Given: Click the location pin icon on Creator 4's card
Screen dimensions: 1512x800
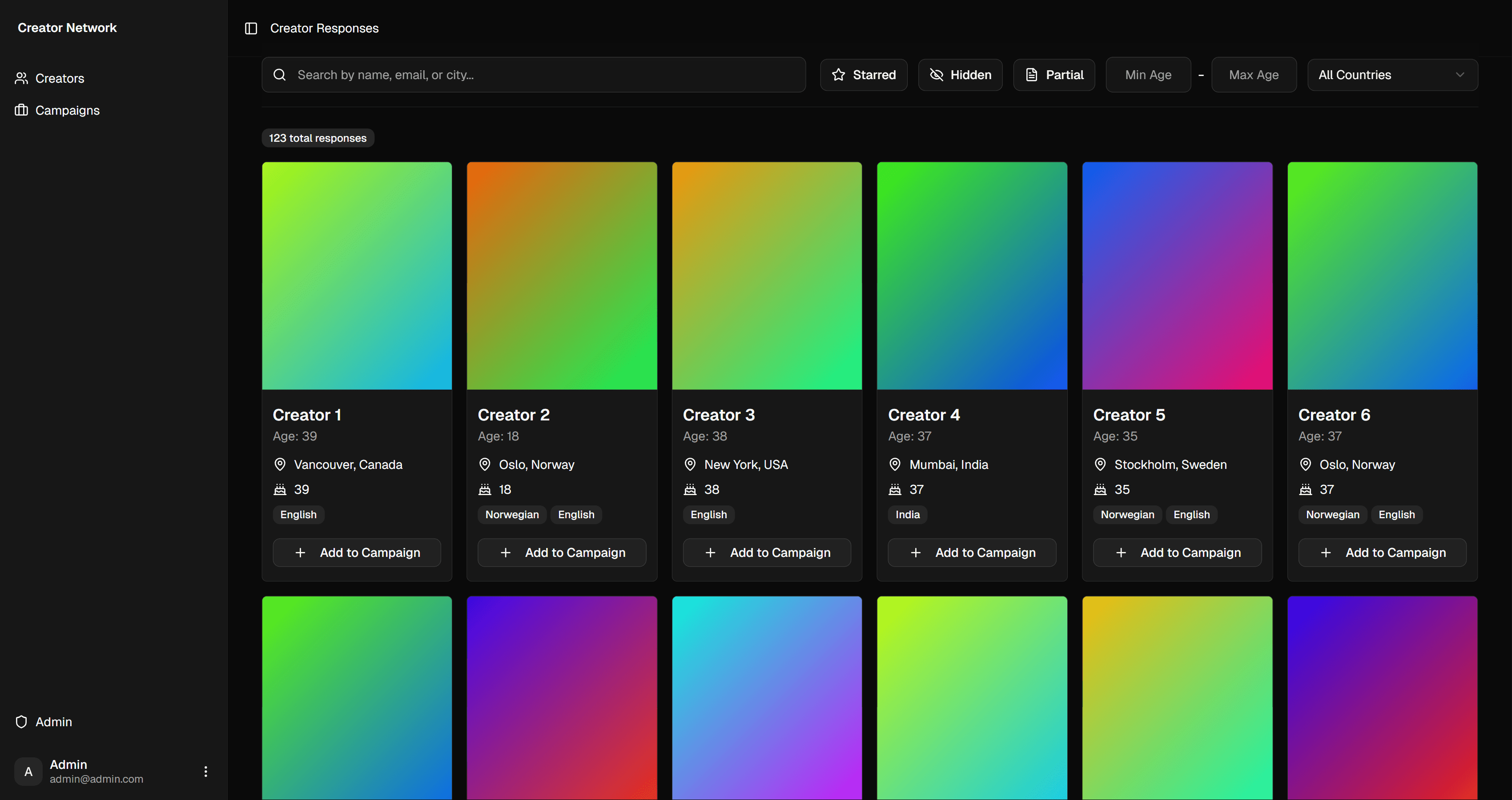Looking at the screenshot, I should tap(894, 464).
